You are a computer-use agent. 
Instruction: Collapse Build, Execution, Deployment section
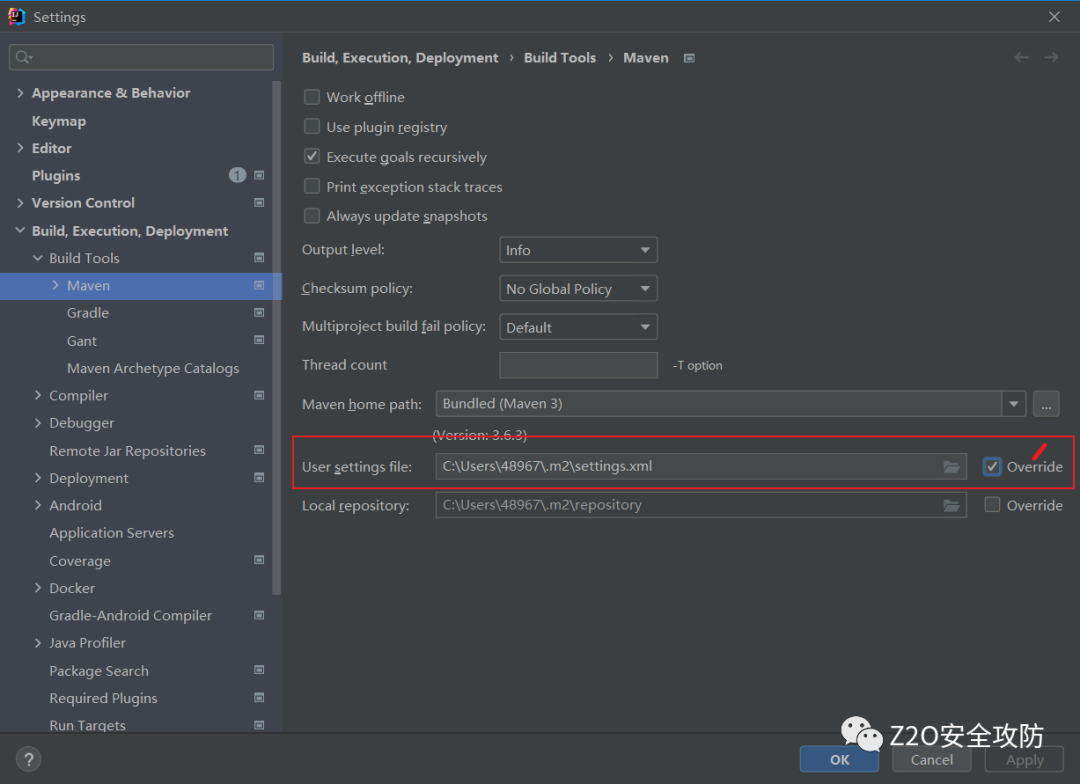coord(20,230)
